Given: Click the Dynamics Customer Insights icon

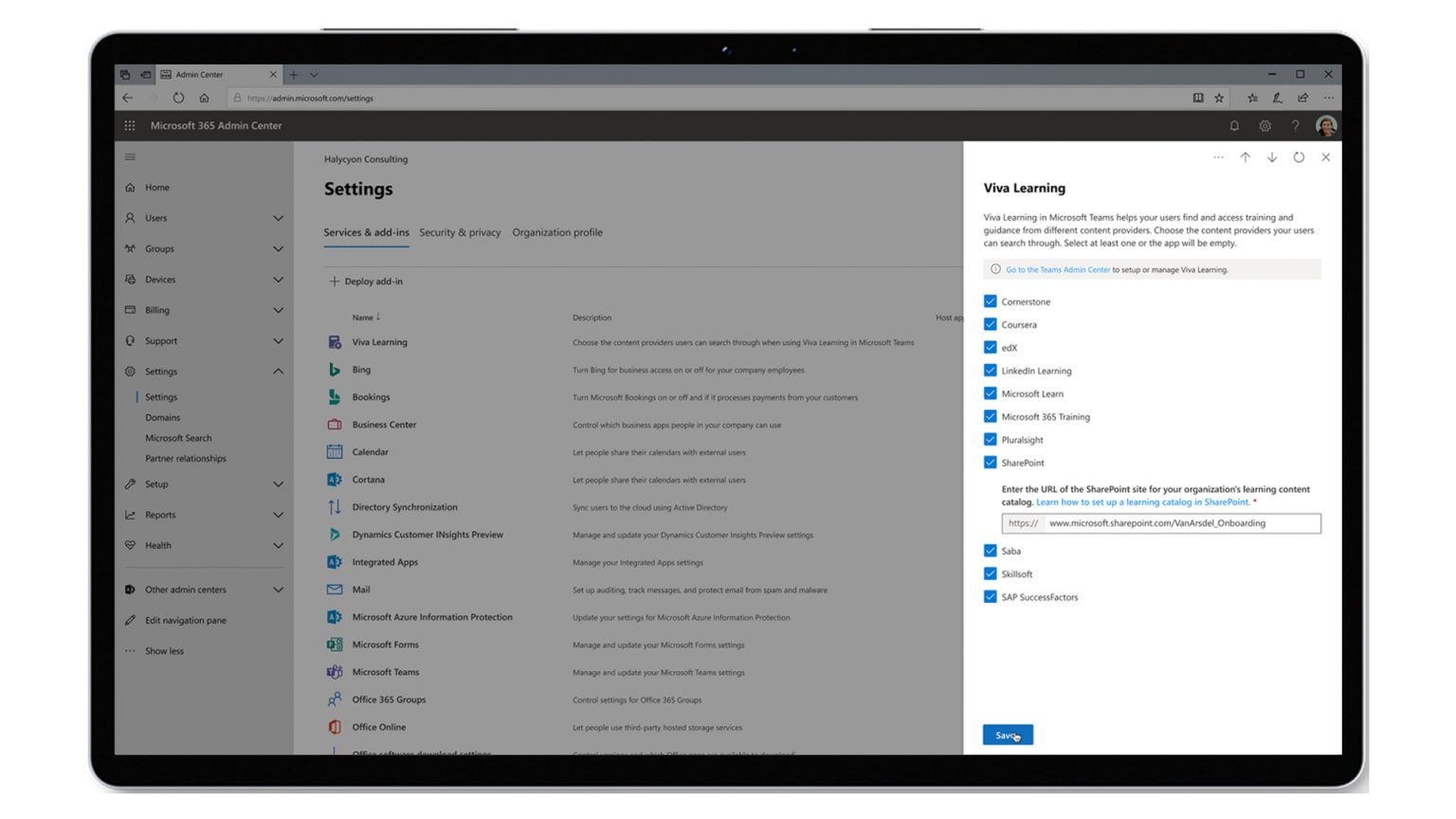Looking at the screenshot, I should tap(335, 535).
